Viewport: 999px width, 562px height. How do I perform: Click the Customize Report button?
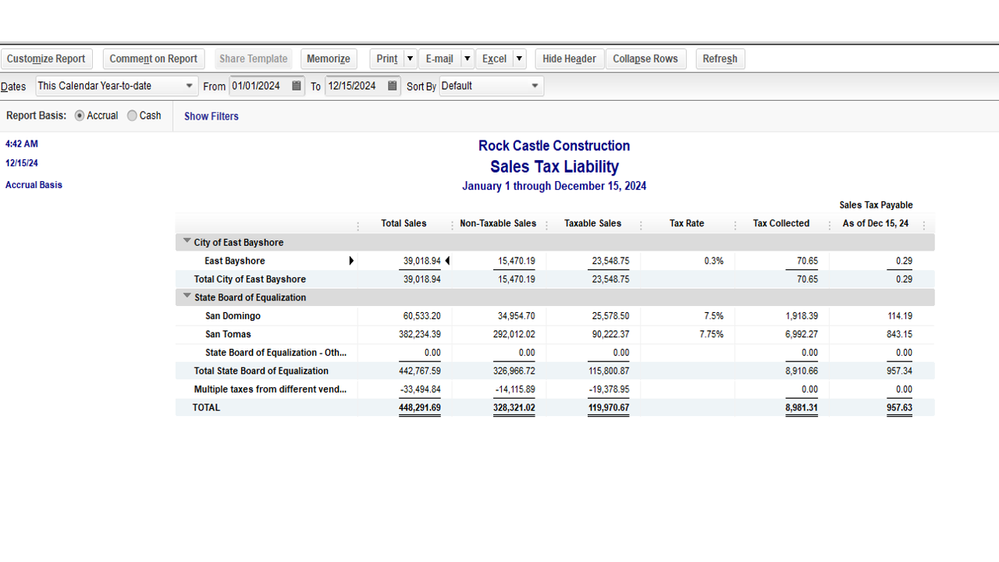[46, 59]
